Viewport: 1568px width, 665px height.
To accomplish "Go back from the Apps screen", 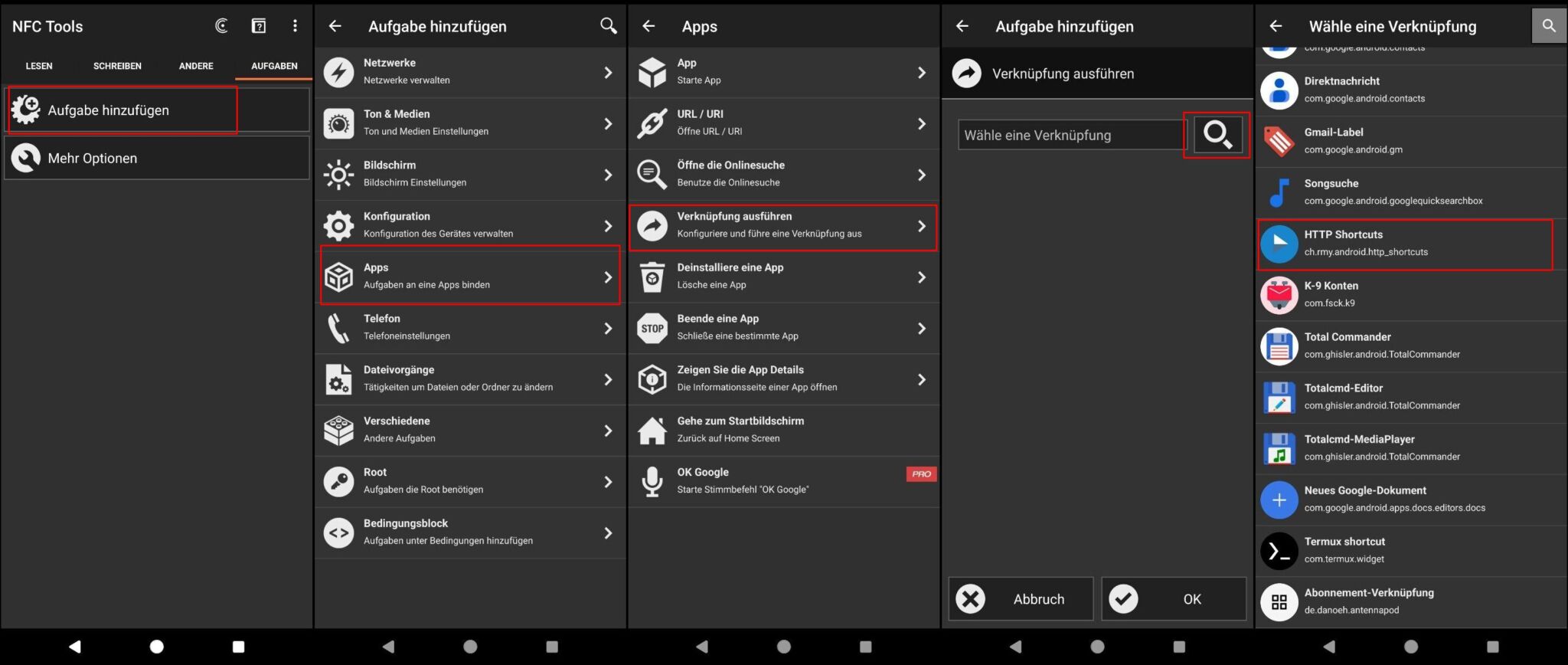I will coord(648,26).
